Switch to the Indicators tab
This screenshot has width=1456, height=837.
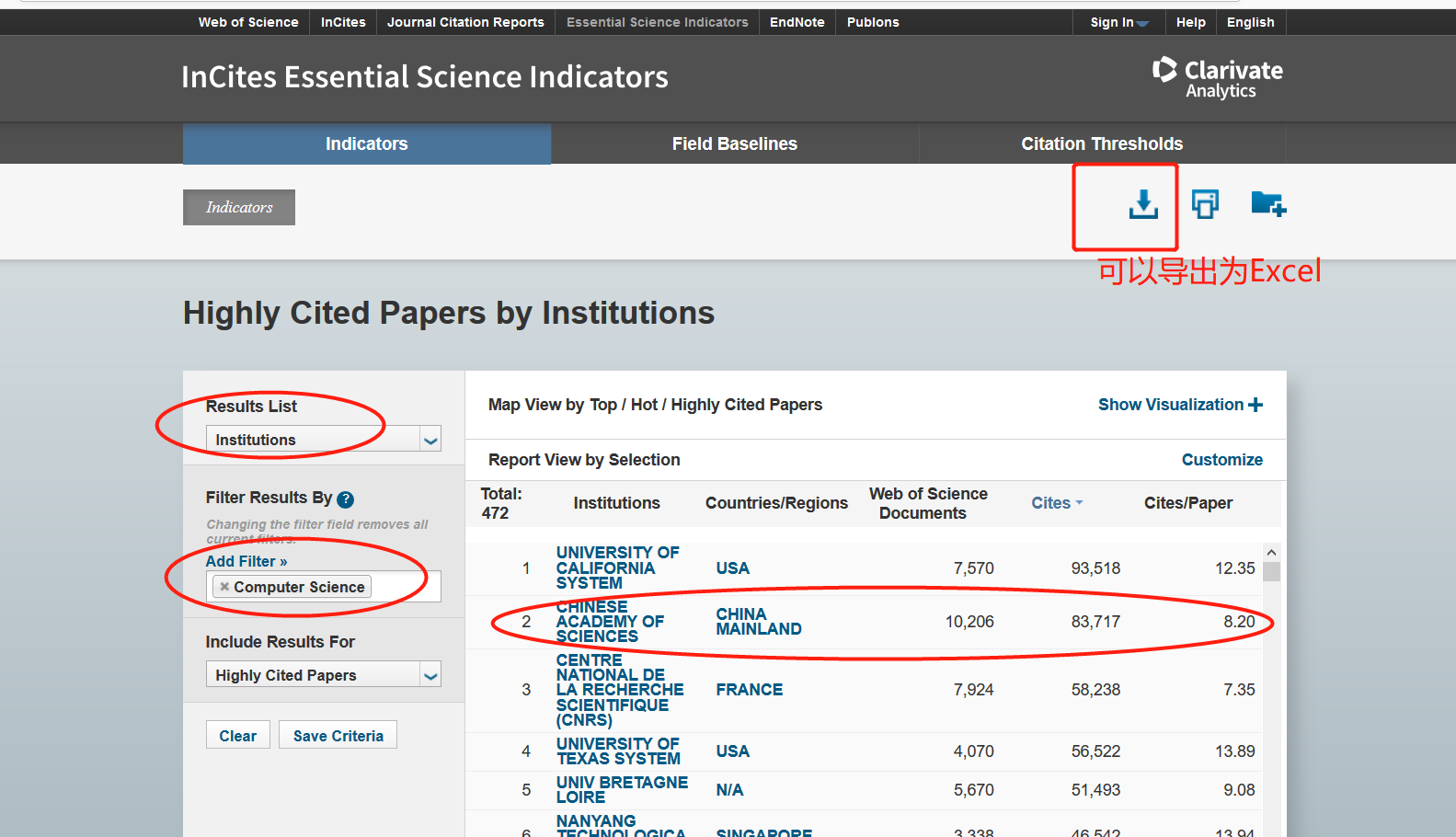click(x=367, y=143)
